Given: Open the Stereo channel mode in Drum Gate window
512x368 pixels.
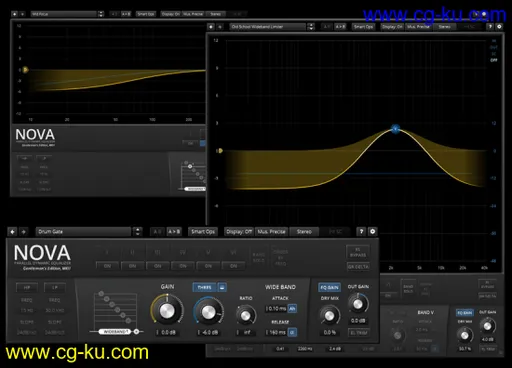Looking at the screenshot, I should tap(304, 232).
